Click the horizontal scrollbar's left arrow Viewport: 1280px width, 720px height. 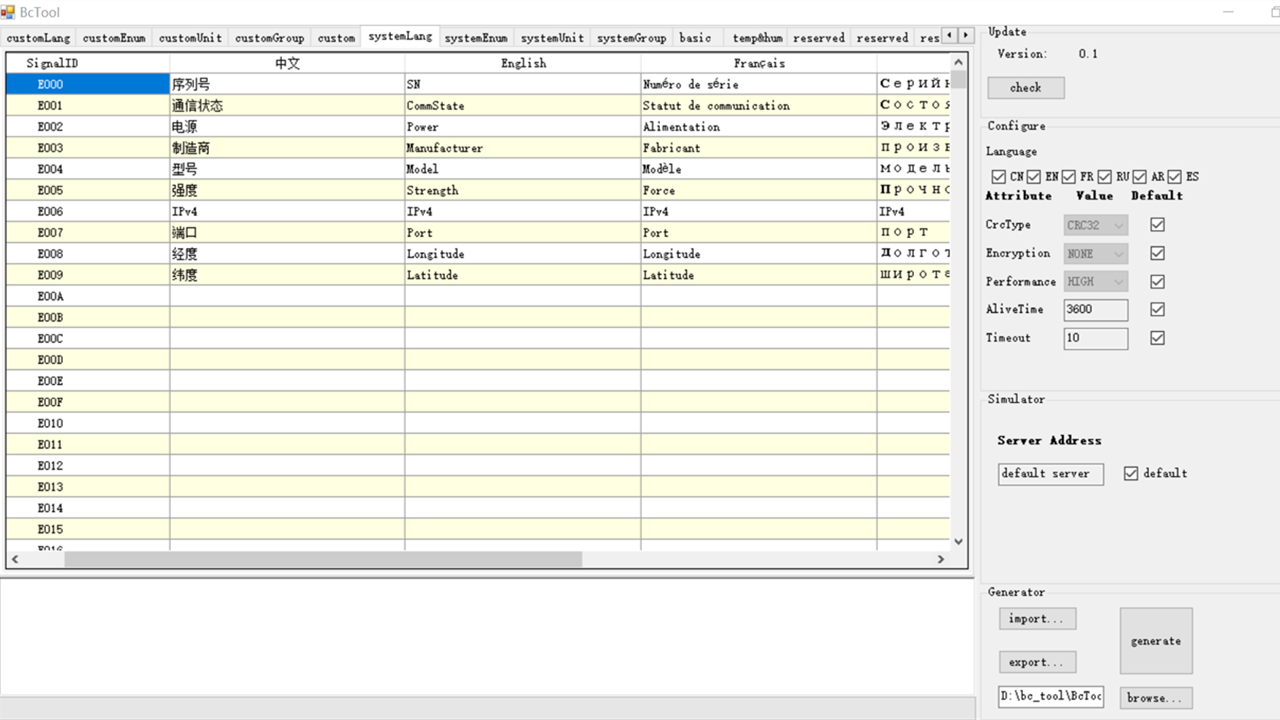14,559
